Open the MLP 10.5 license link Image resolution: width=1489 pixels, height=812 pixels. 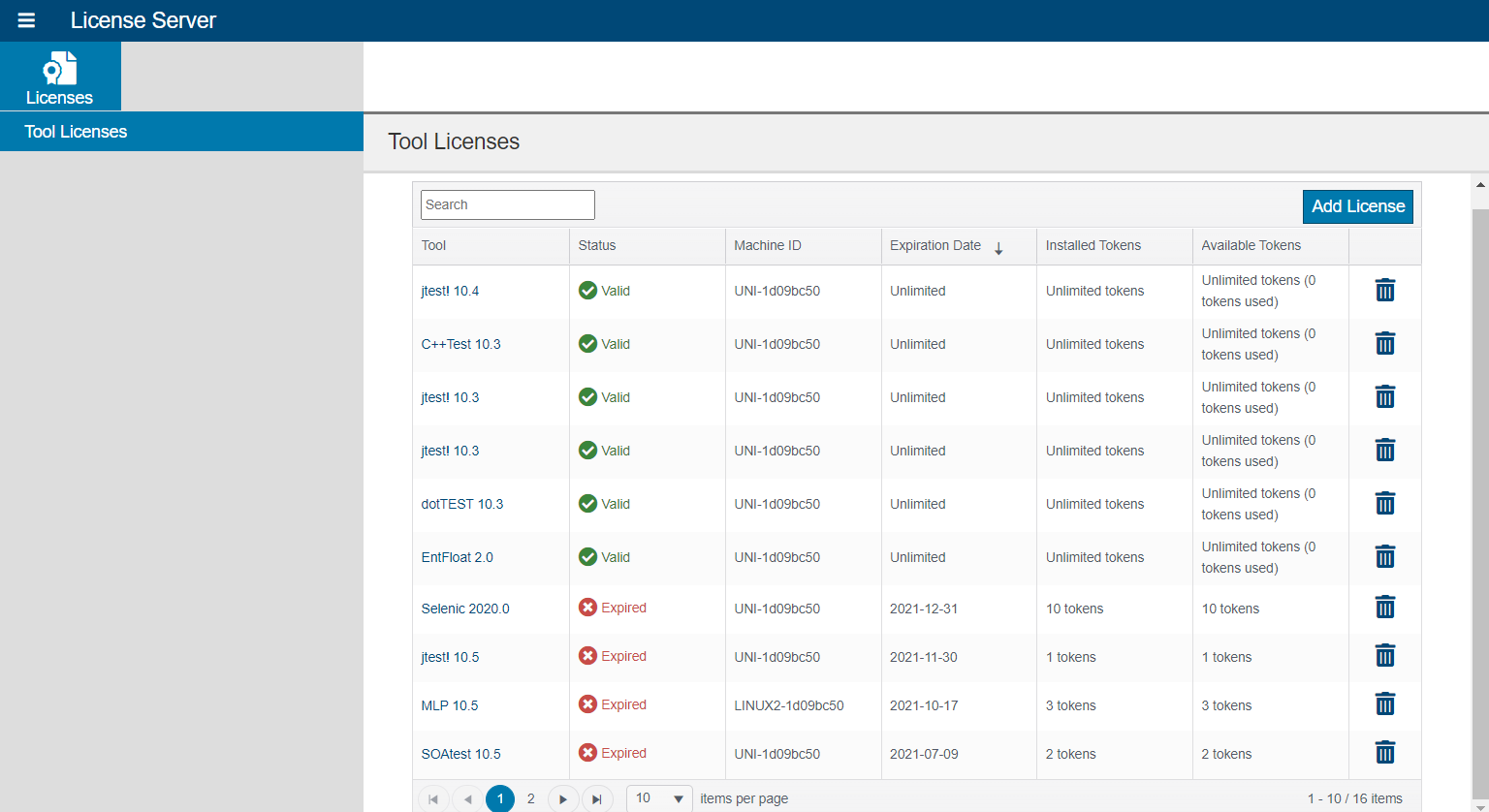pyautogui.click(x=450, y=705)
